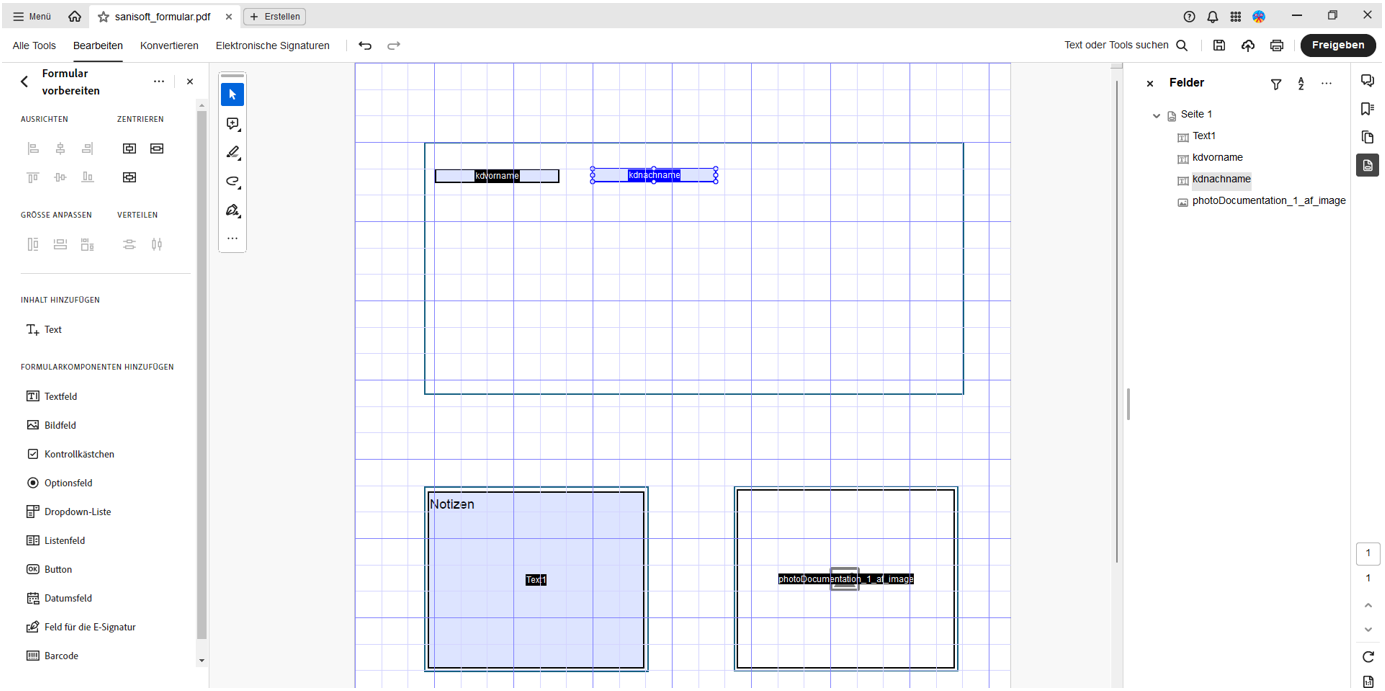Click the print icon
Viewport: 1385px width, 691px height.
[x=1276, y=45]
